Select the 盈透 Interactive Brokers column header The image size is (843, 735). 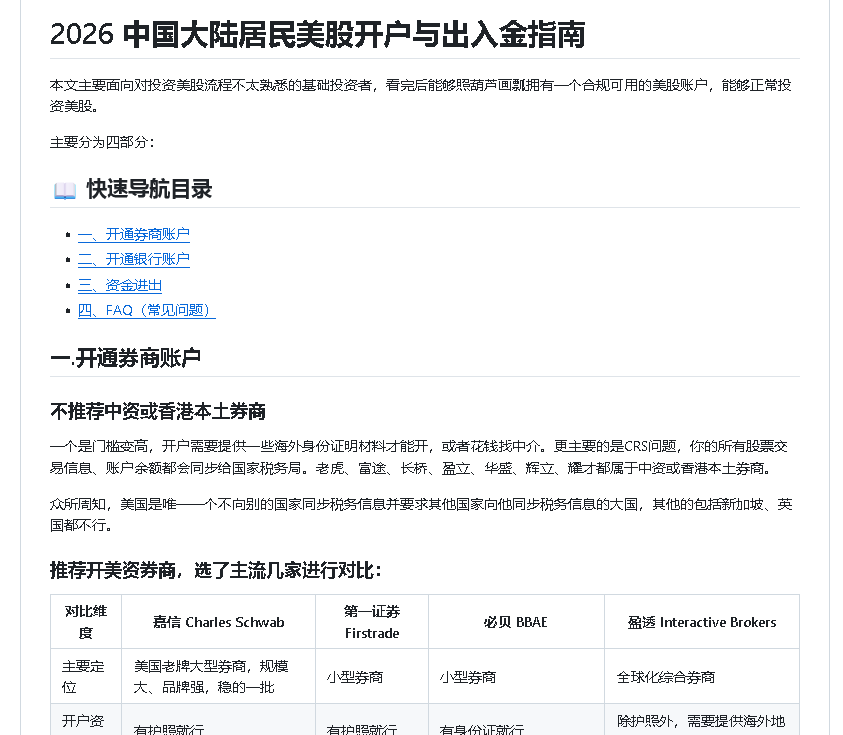pos(702,622)
